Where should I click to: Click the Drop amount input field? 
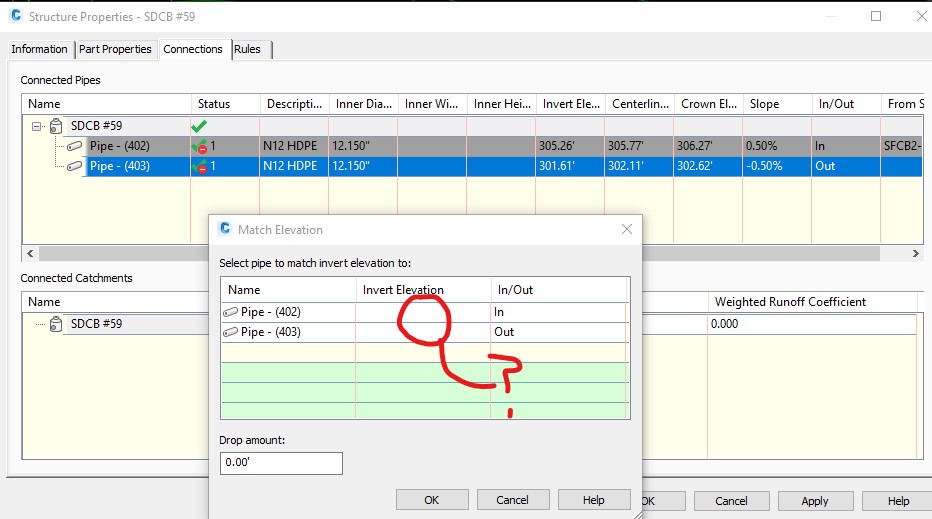(281, 463)
